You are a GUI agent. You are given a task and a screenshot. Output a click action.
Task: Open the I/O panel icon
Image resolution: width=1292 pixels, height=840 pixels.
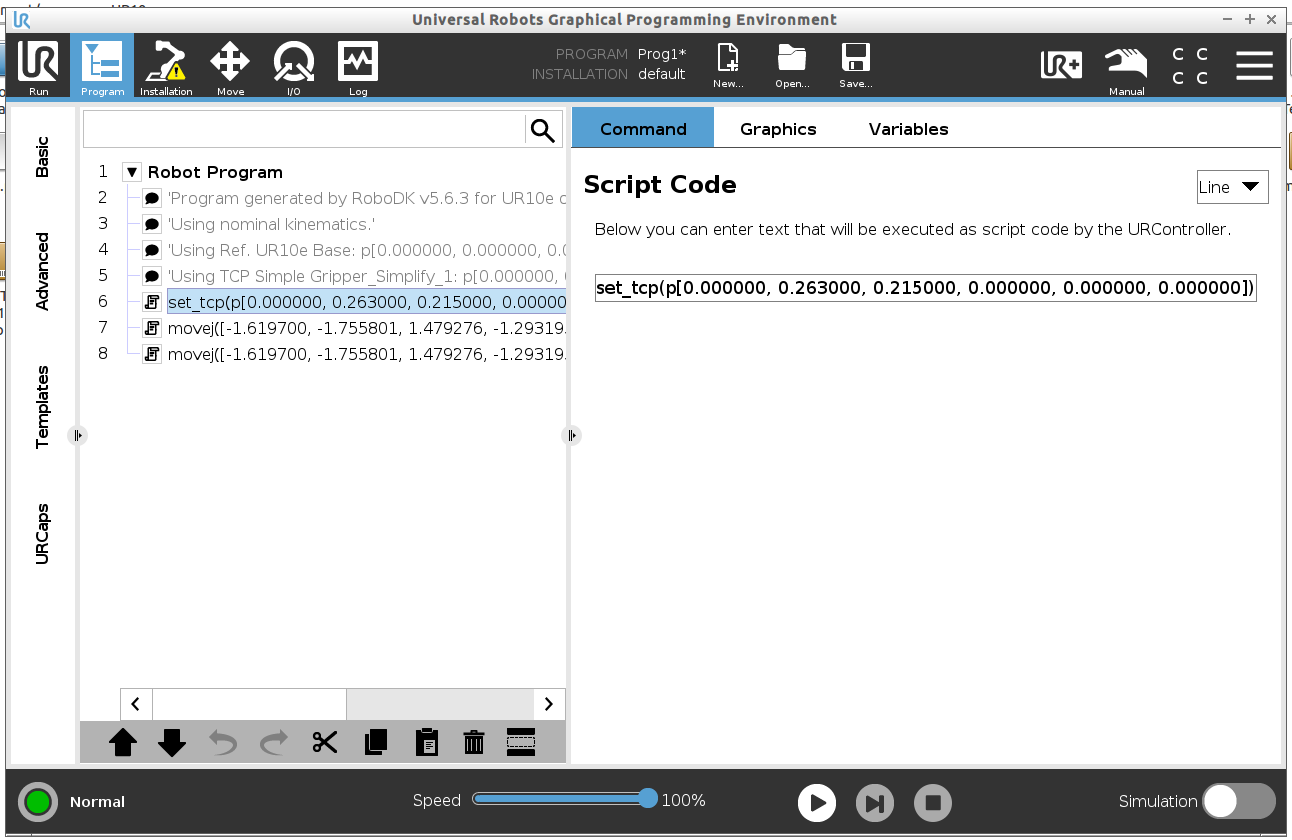(293, 68)
